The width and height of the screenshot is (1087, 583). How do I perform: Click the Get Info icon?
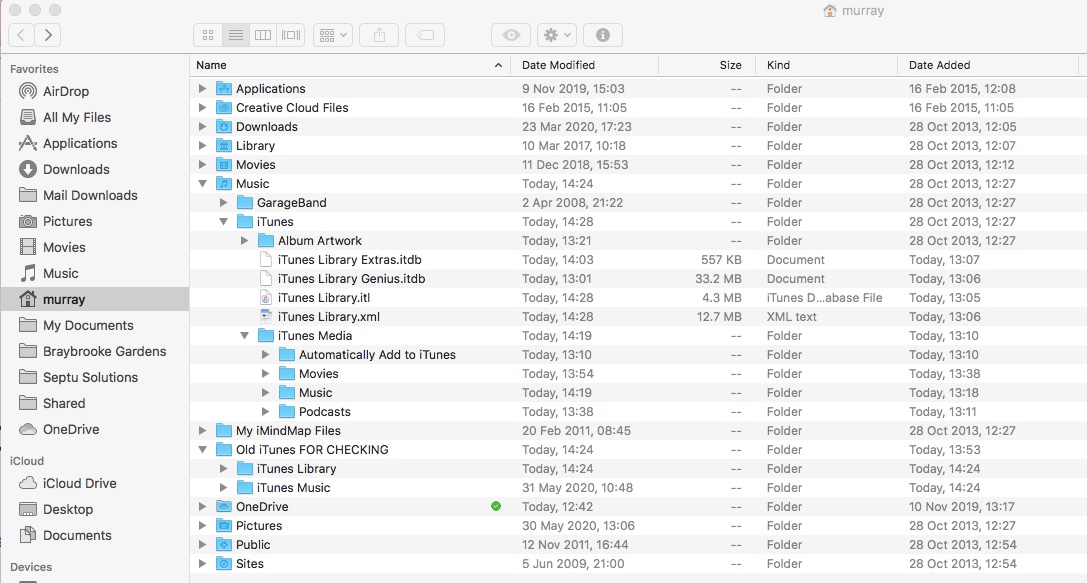[x=602, y=34]
